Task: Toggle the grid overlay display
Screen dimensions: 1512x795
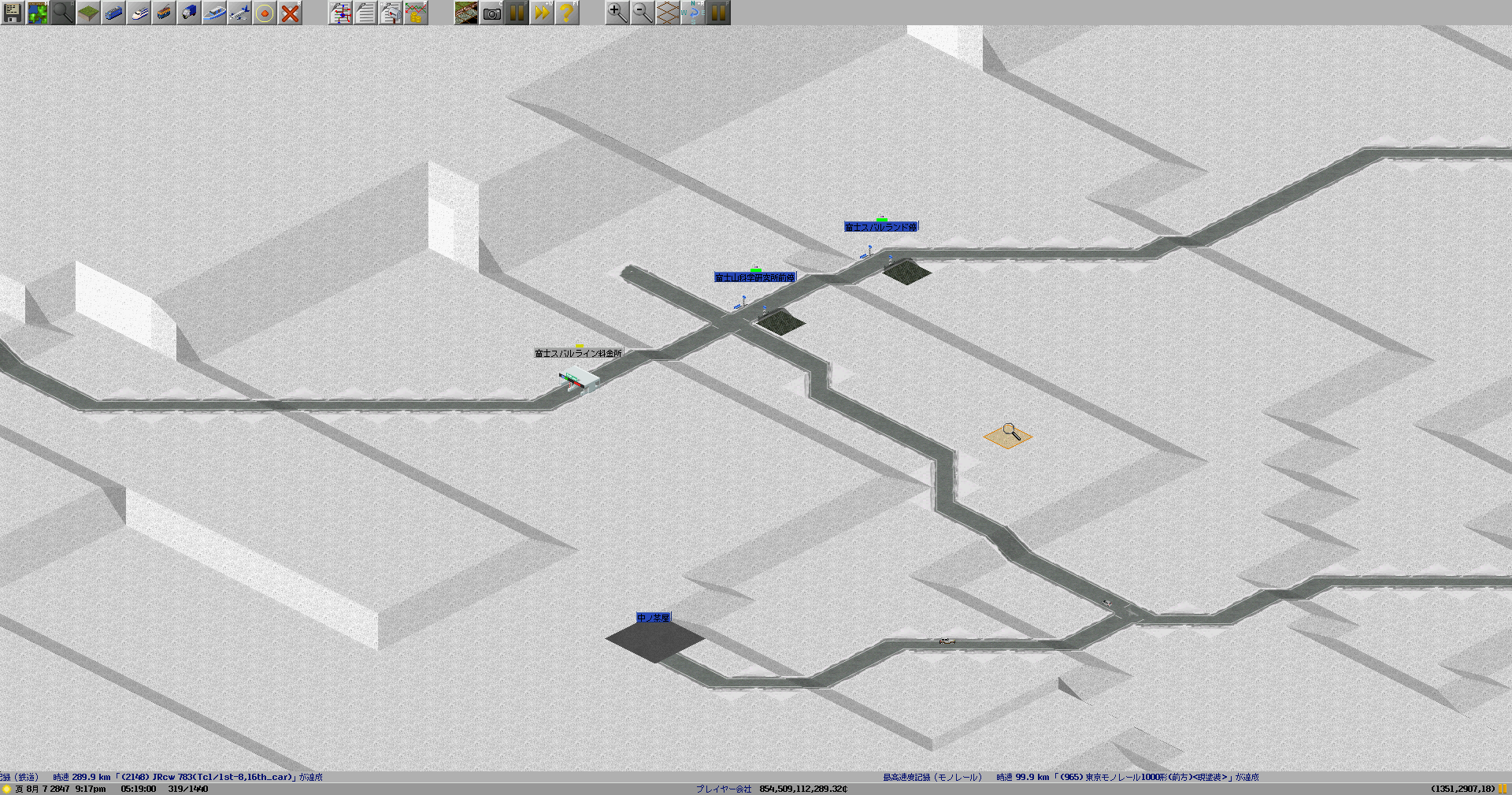Action: (x=668, y=13)
